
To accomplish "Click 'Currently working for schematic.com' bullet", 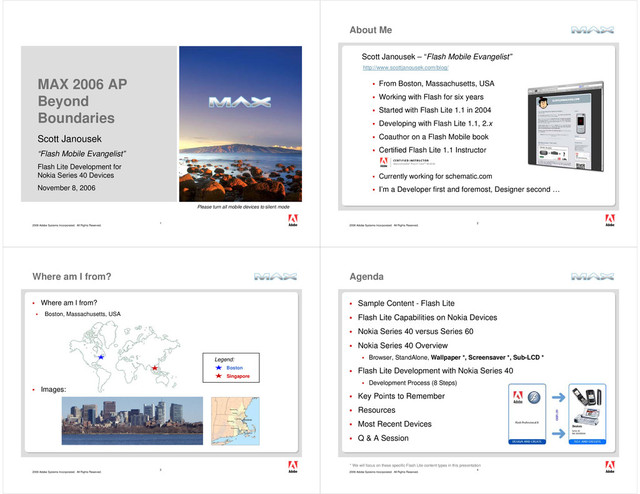I will pos(435,176).
